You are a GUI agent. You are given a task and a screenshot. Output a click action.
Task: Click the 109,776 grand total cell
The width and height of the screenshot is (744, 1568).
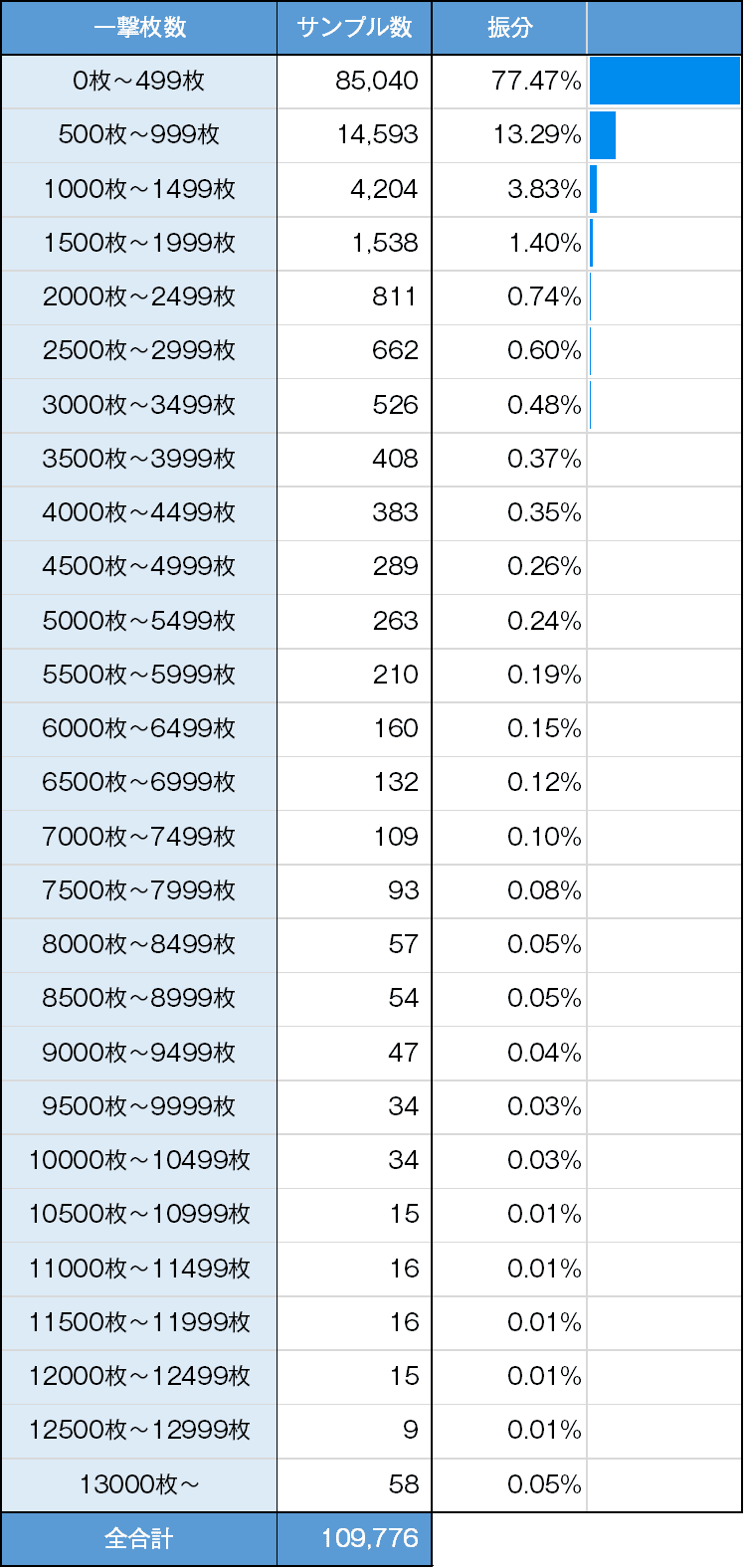(354, 1539)
